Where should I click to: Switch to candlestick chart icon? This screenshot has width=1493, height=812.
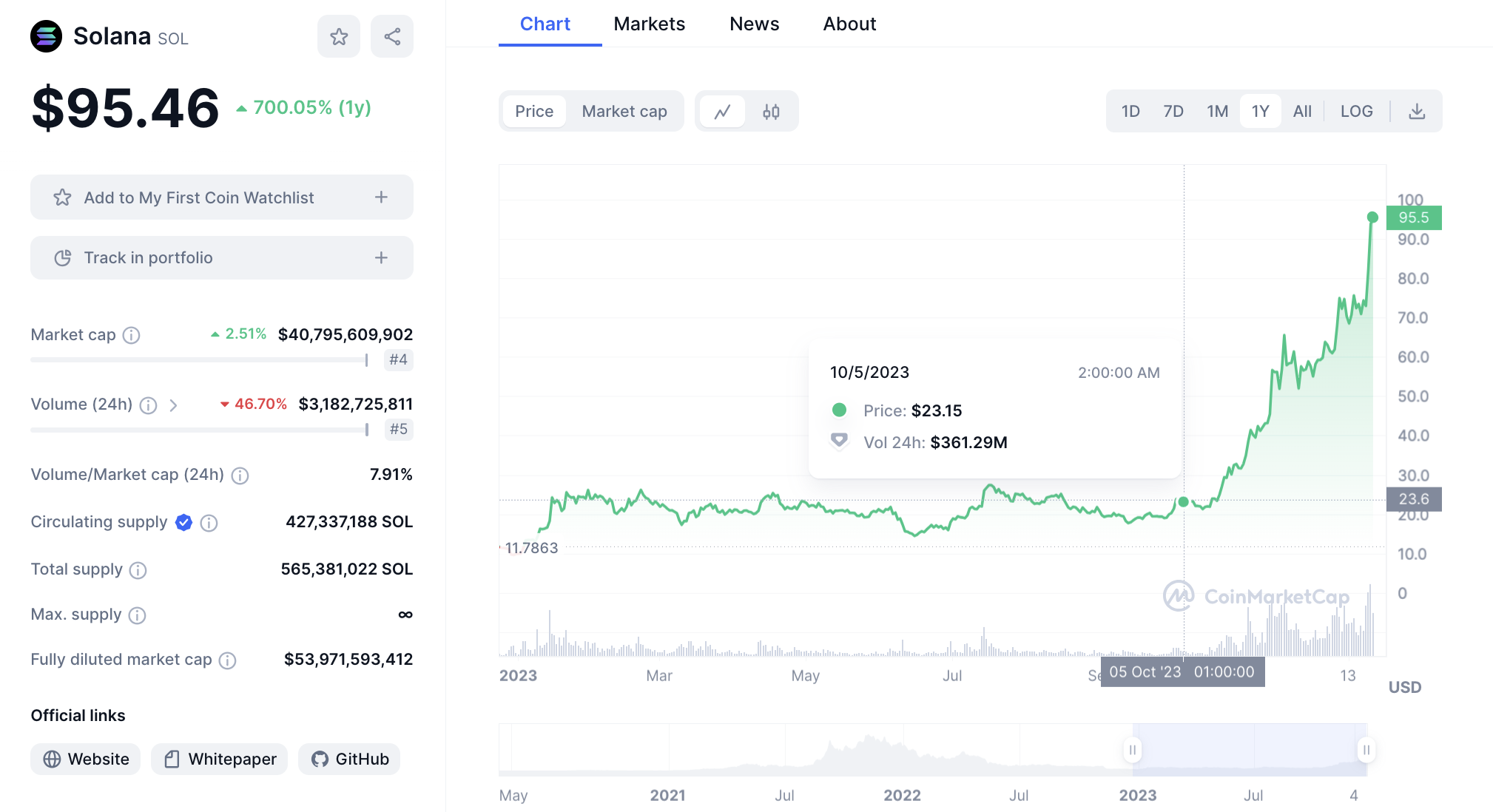point(771,112)
